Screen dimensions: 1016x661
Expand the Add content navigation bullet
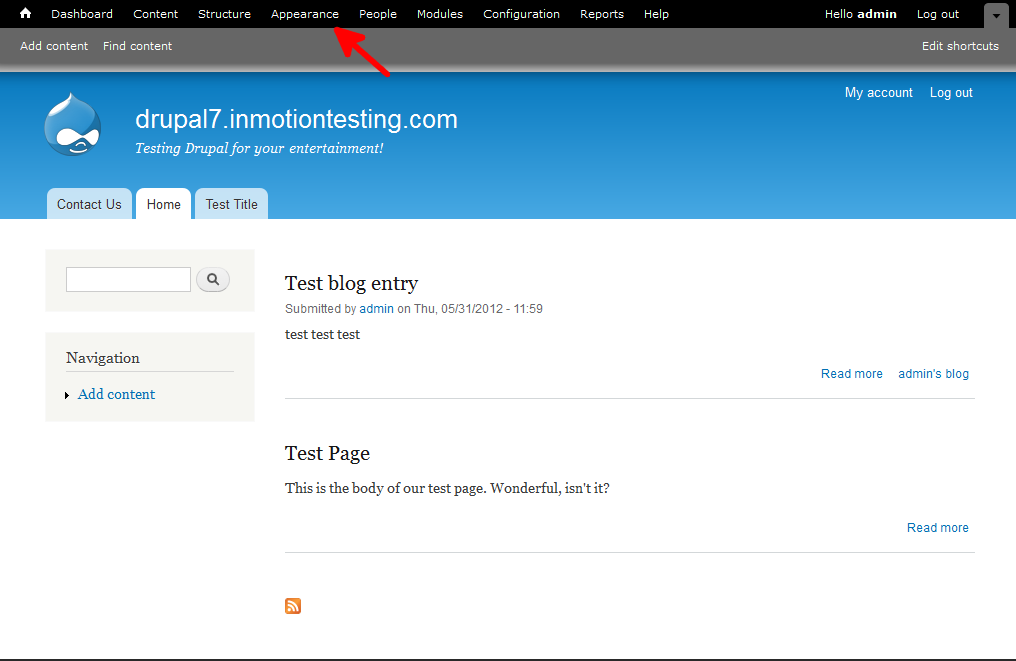(x=67, y=395)
